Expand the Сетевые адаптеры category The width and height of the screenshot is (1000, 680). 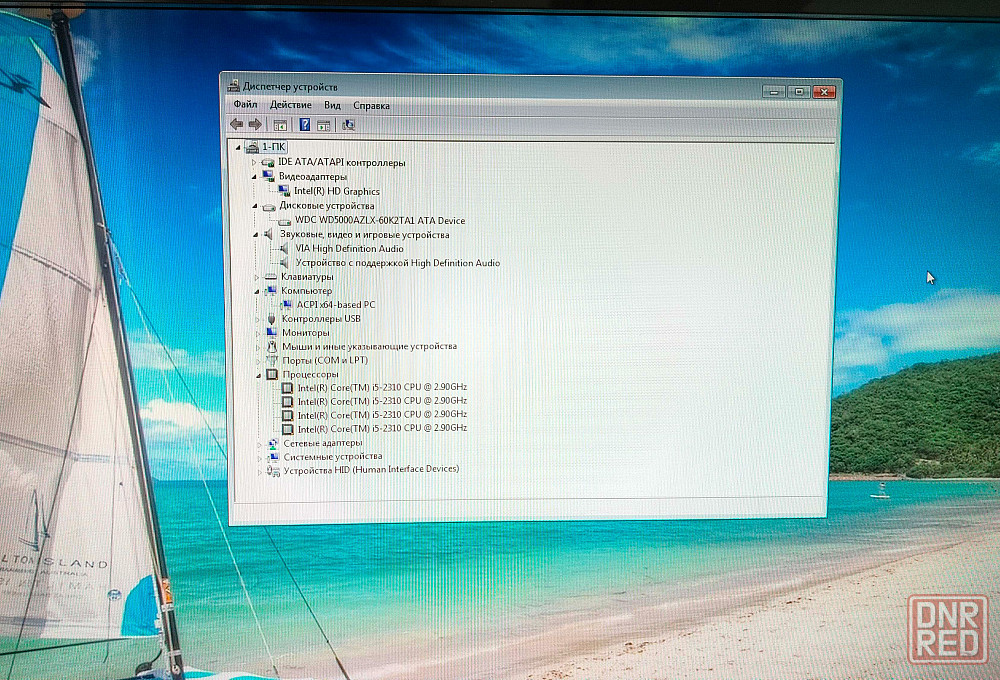coord(259,443)
